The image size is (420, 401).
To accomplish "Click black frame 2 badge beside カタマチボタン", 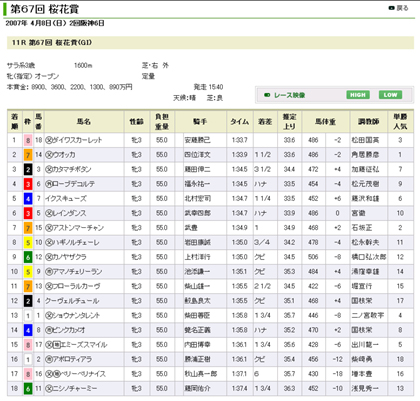I will 28,170.
